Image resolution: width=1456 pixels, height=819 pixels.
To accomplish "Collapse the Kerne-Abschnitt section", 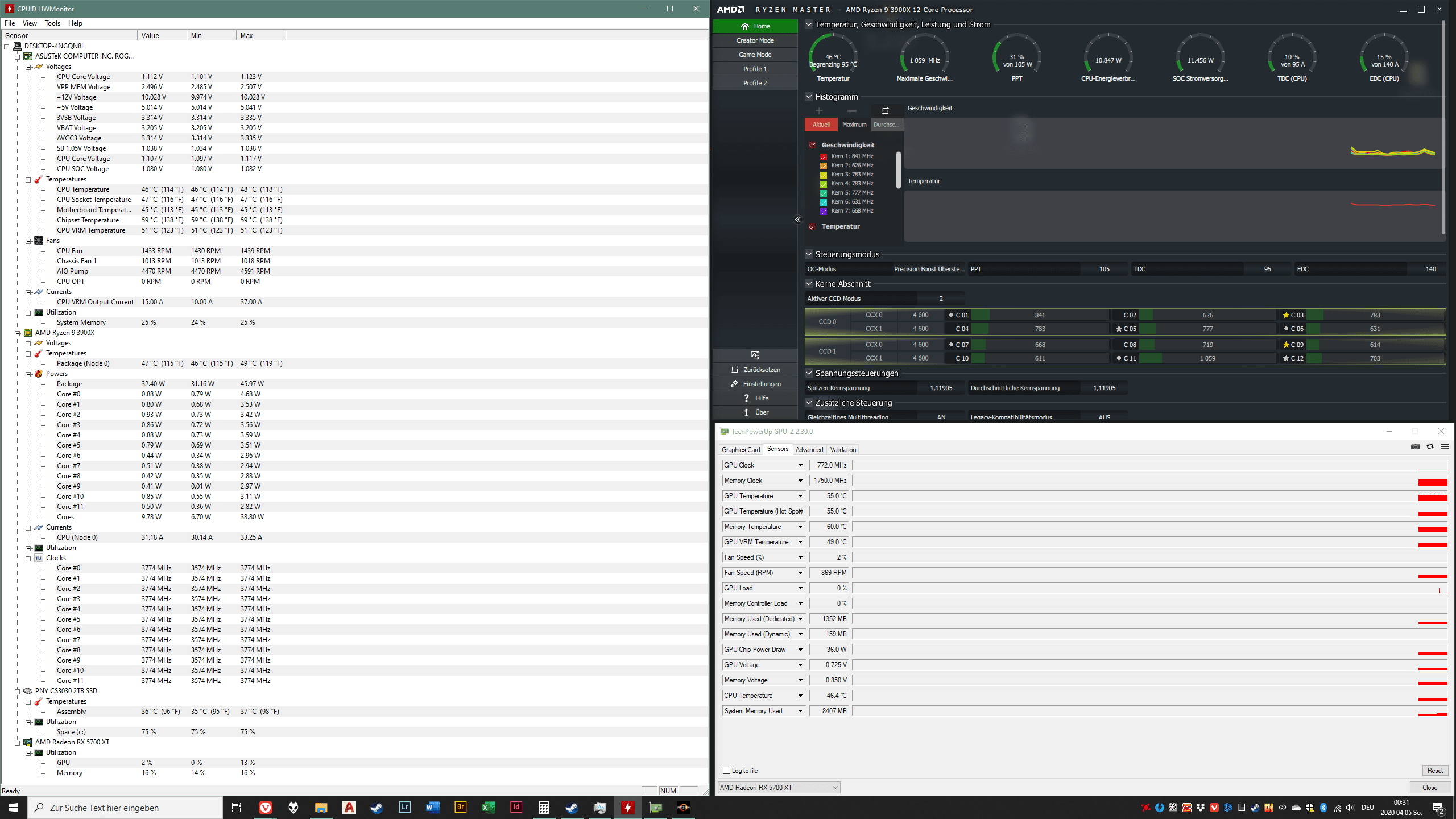I will point(809,284).
